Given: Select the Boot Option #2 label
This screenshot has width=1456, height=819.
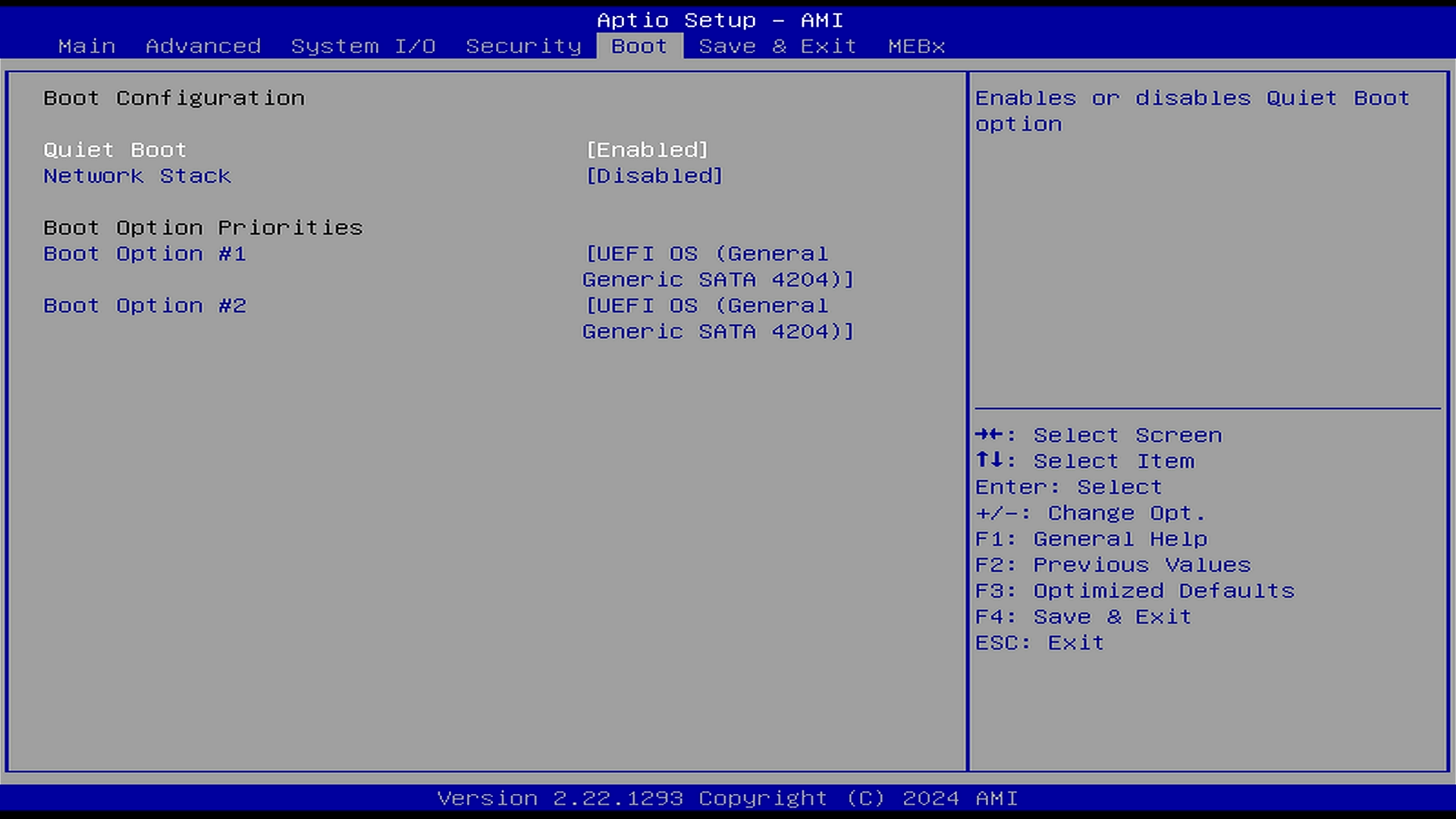Looking at the screenshot, I should 144,306.
